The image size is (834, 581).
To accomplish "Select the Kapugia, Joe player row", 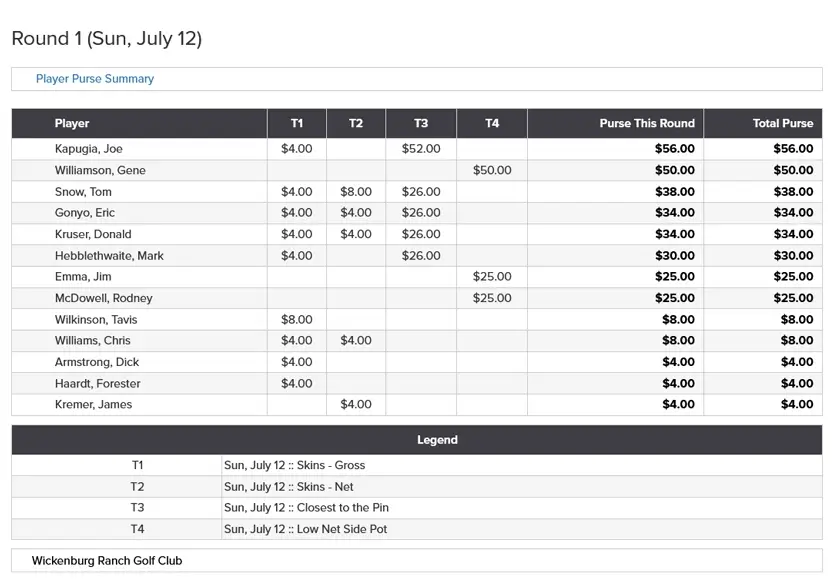I will [x=417, y=149].
